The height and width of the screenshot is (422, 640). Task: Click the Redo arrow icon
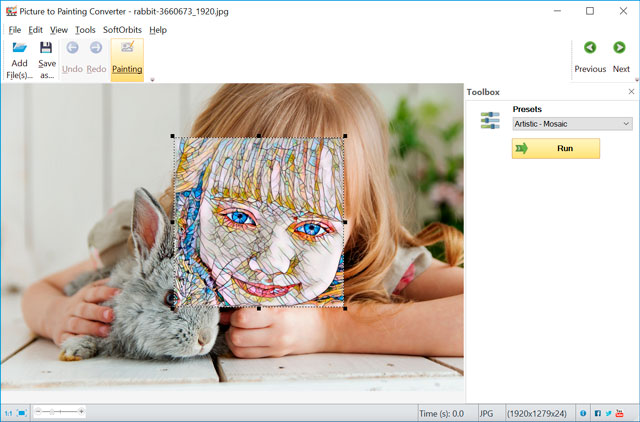[x=96, y=48]
